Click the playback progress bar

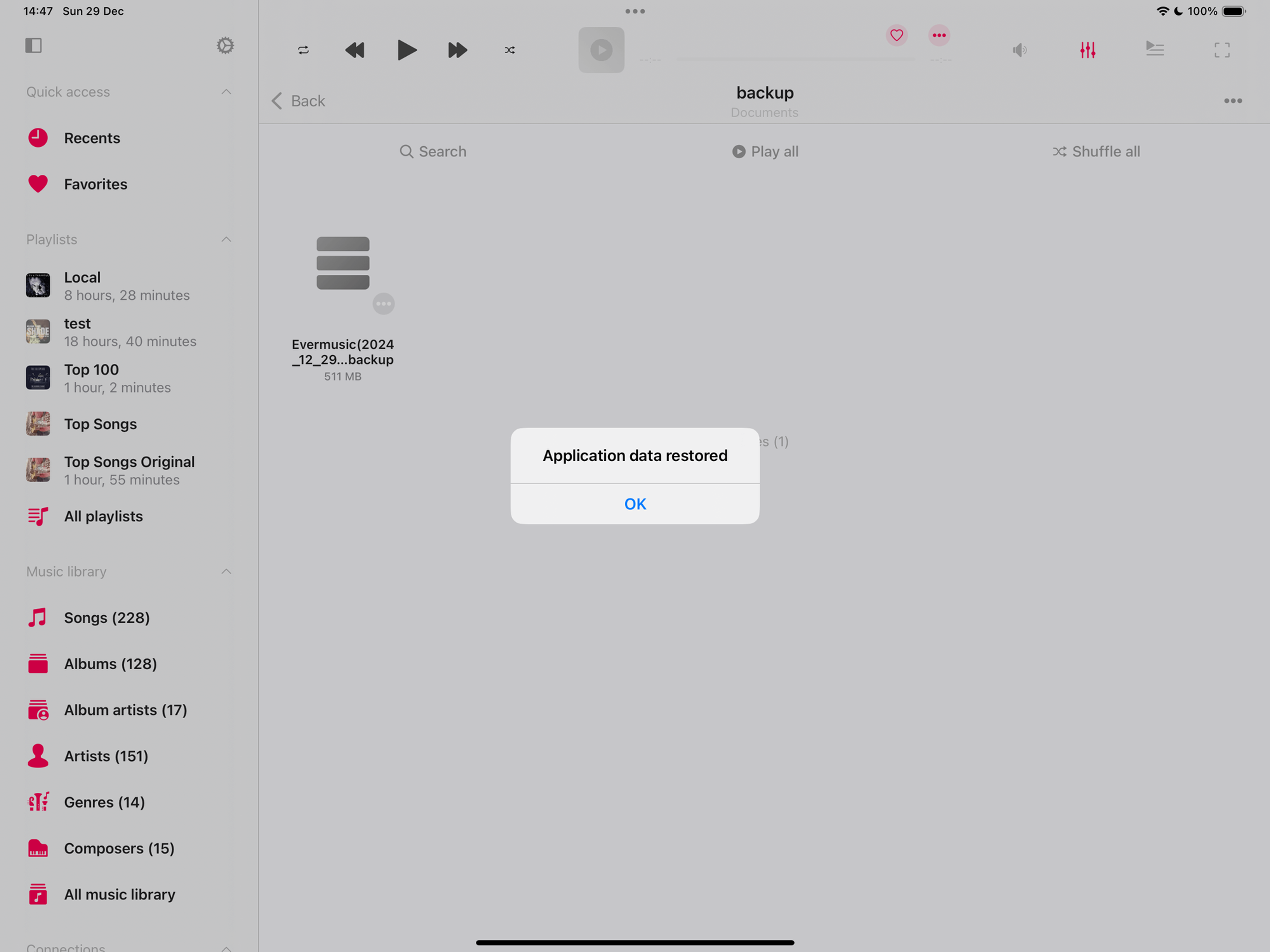[x=796, y=59]
